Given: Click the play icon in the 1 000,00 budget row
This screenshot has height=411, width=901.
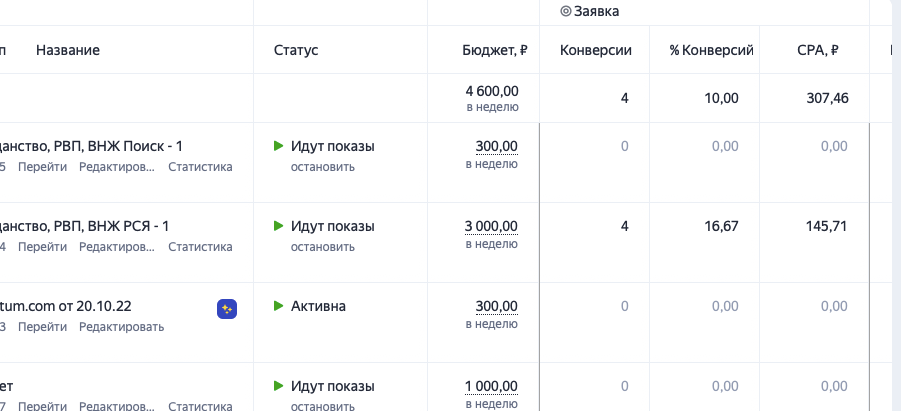Looking at the screenshot, I should pos(279,386).
